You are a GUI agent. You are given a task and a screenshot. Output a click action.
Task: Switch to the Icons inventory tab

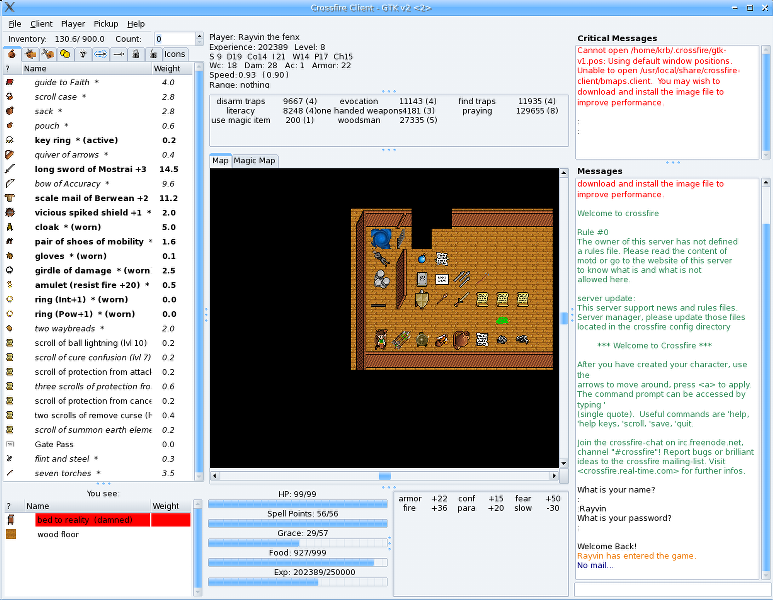(x=174, y=54)
